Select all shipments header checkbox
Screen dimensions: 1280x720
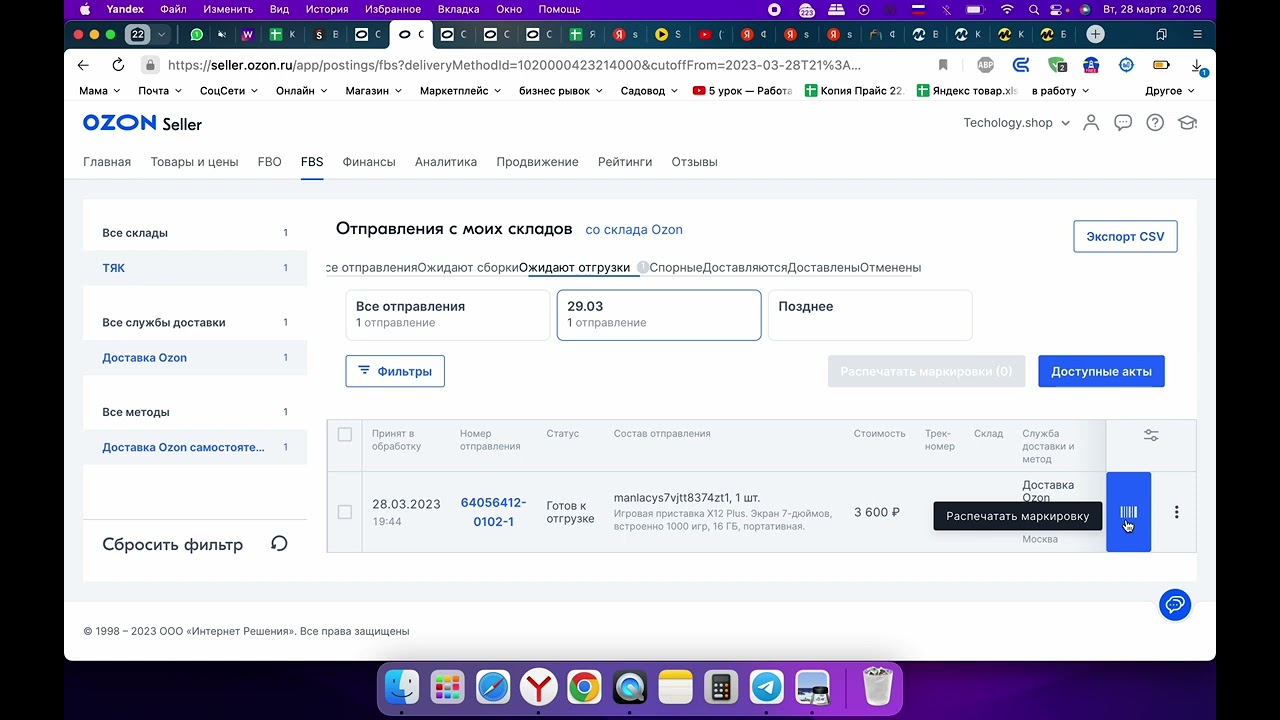pyautogui.click(x=345, y=434)
